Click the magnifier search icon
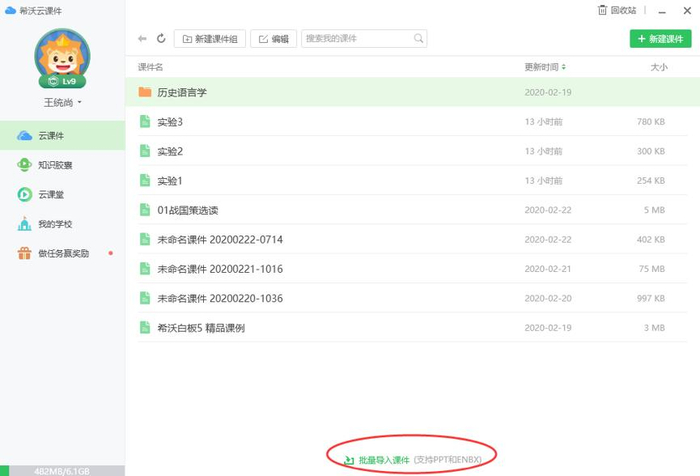The width and height of the screenshot is (700, 476). click(418, 38)
